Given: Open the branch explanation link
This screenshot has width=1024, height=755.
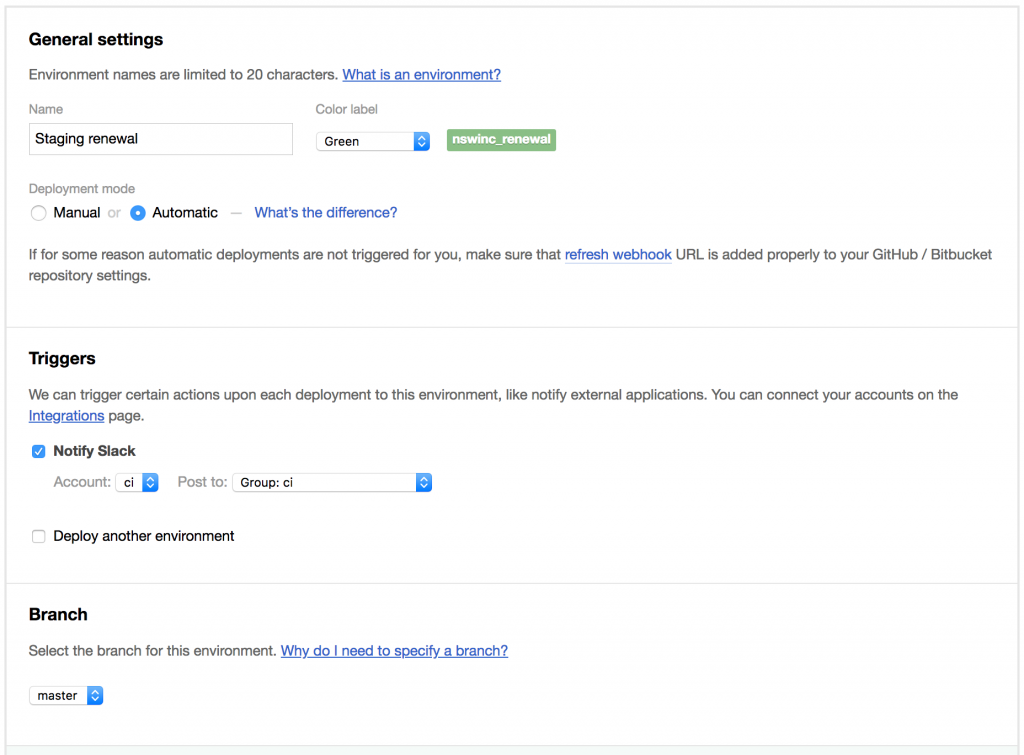Looking at the screenshot, I should pos(394,650).
